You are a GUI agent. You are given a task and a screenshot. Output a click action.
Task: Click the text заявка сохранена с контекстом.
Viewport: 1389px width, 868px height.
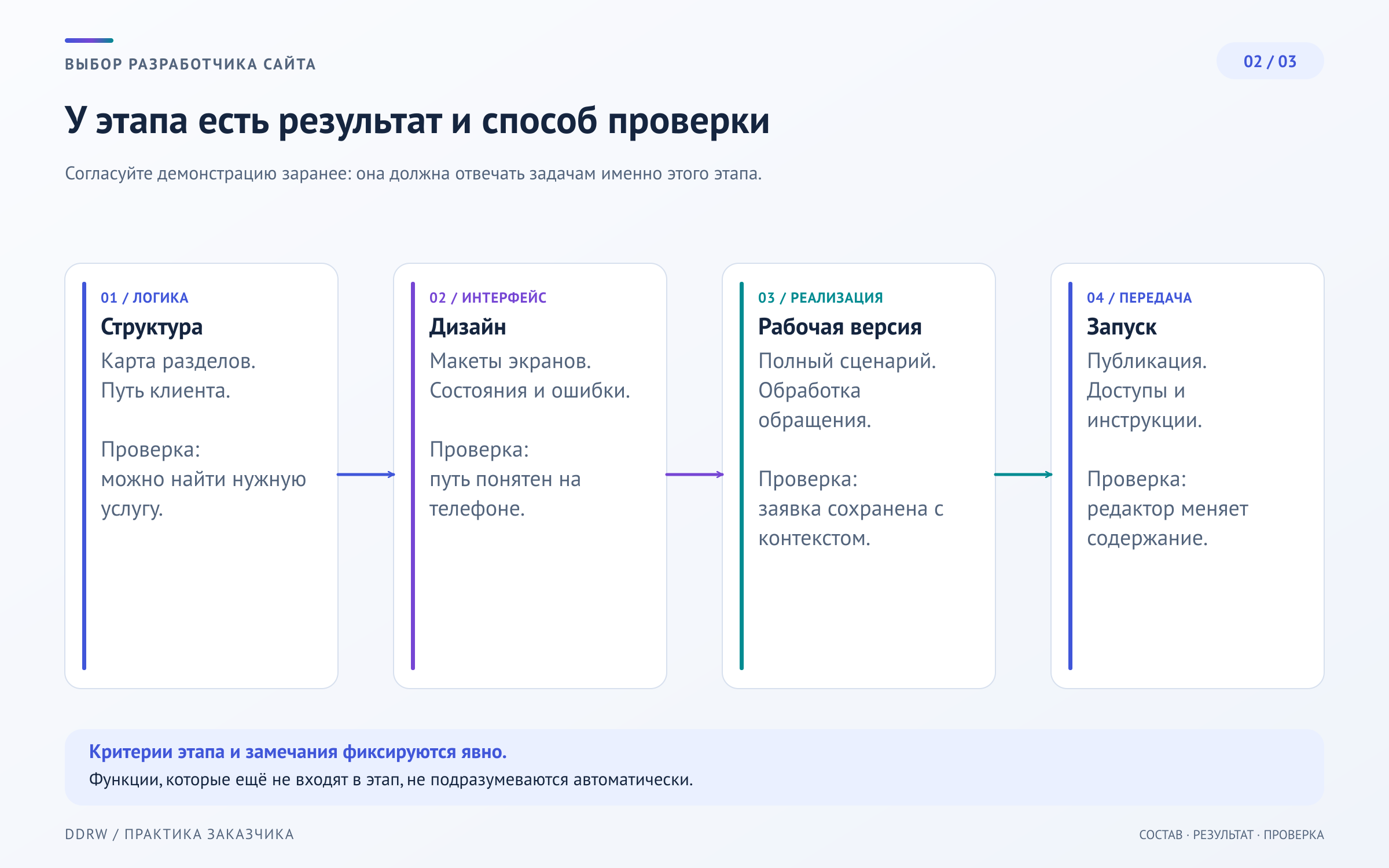[851, 523]
